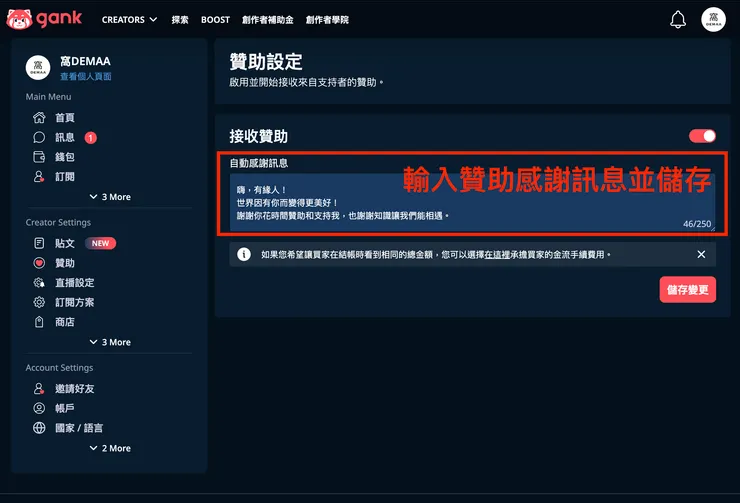The image size is (740, 503).
Task: Click the person icon beside 訂閱
Action: [39, 176]
